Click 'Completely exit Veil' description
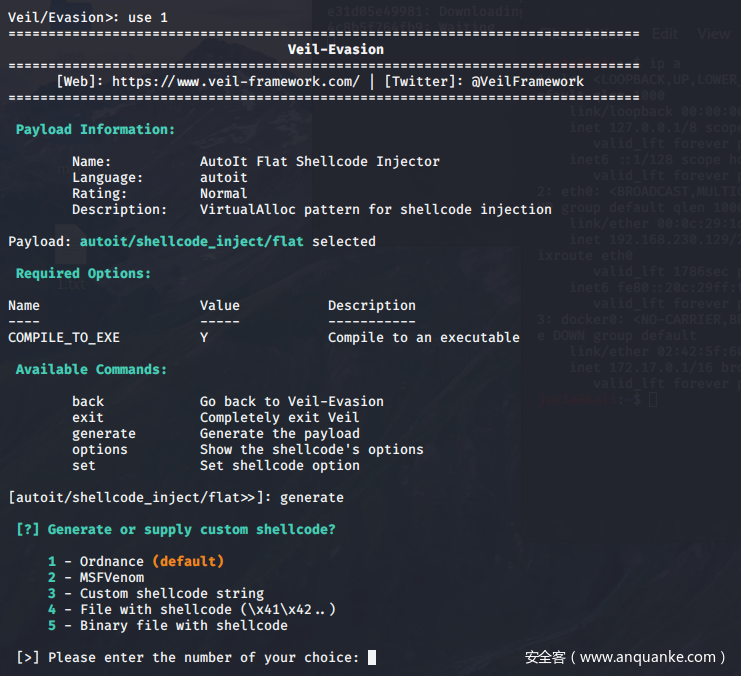The height and width of the screenshot is (676, 741). [279, 417]
